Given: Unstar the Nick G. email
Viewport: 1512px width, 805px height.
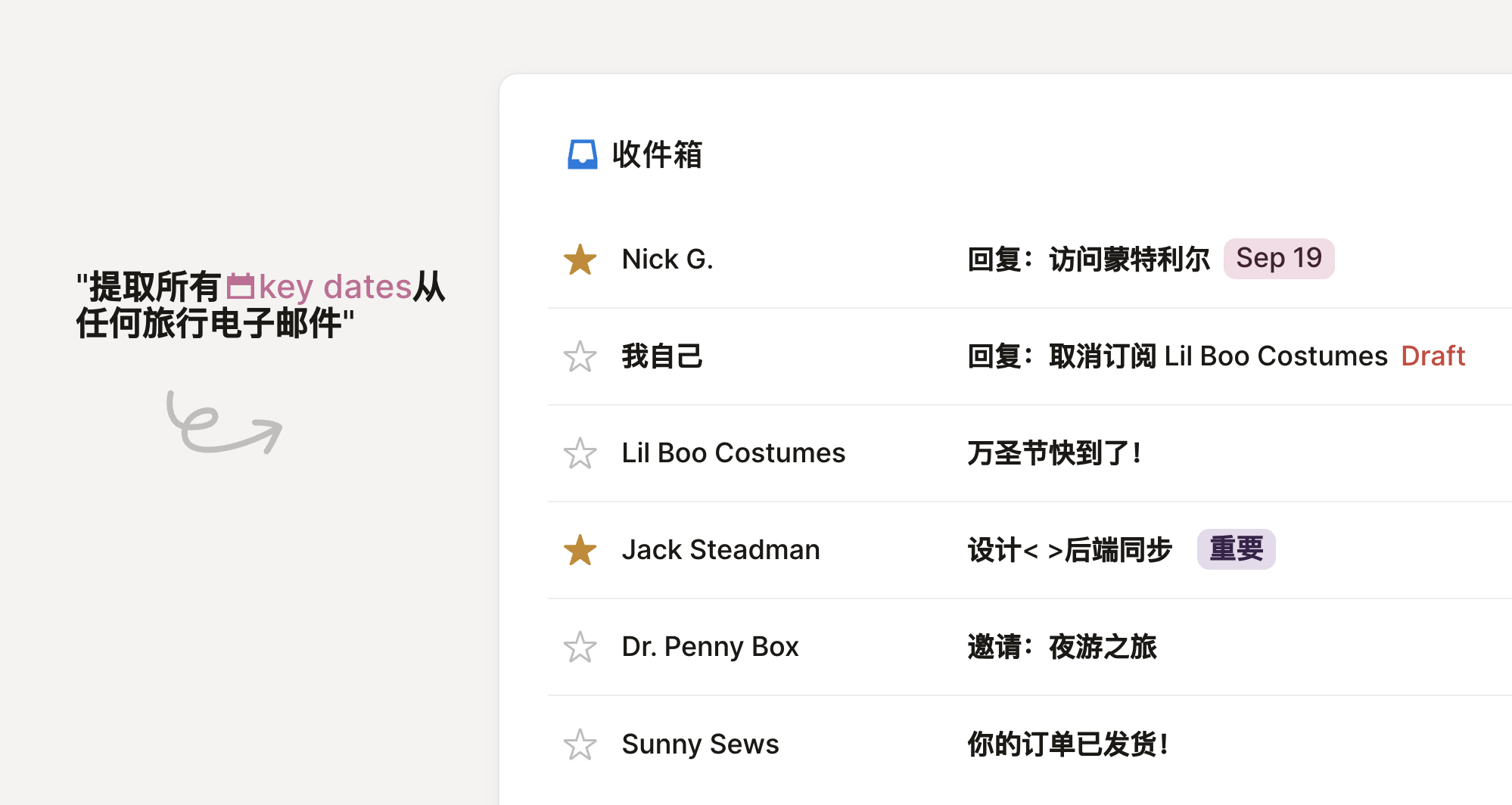Looking at the screenshot, I should 580,260.
